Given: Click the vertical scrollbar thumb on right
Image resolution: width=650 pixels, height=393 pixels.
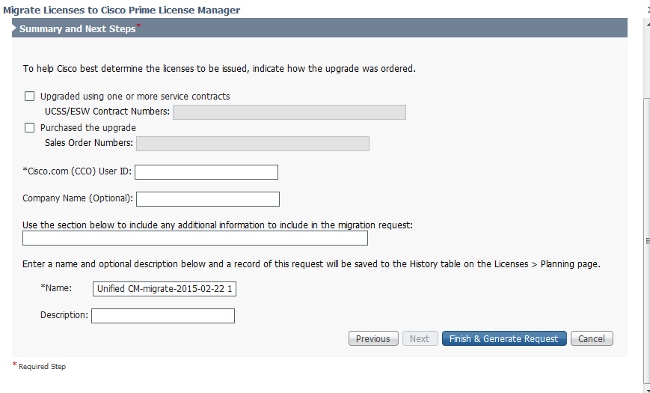Looking at the screenshot, I should [x=647, y=240].
